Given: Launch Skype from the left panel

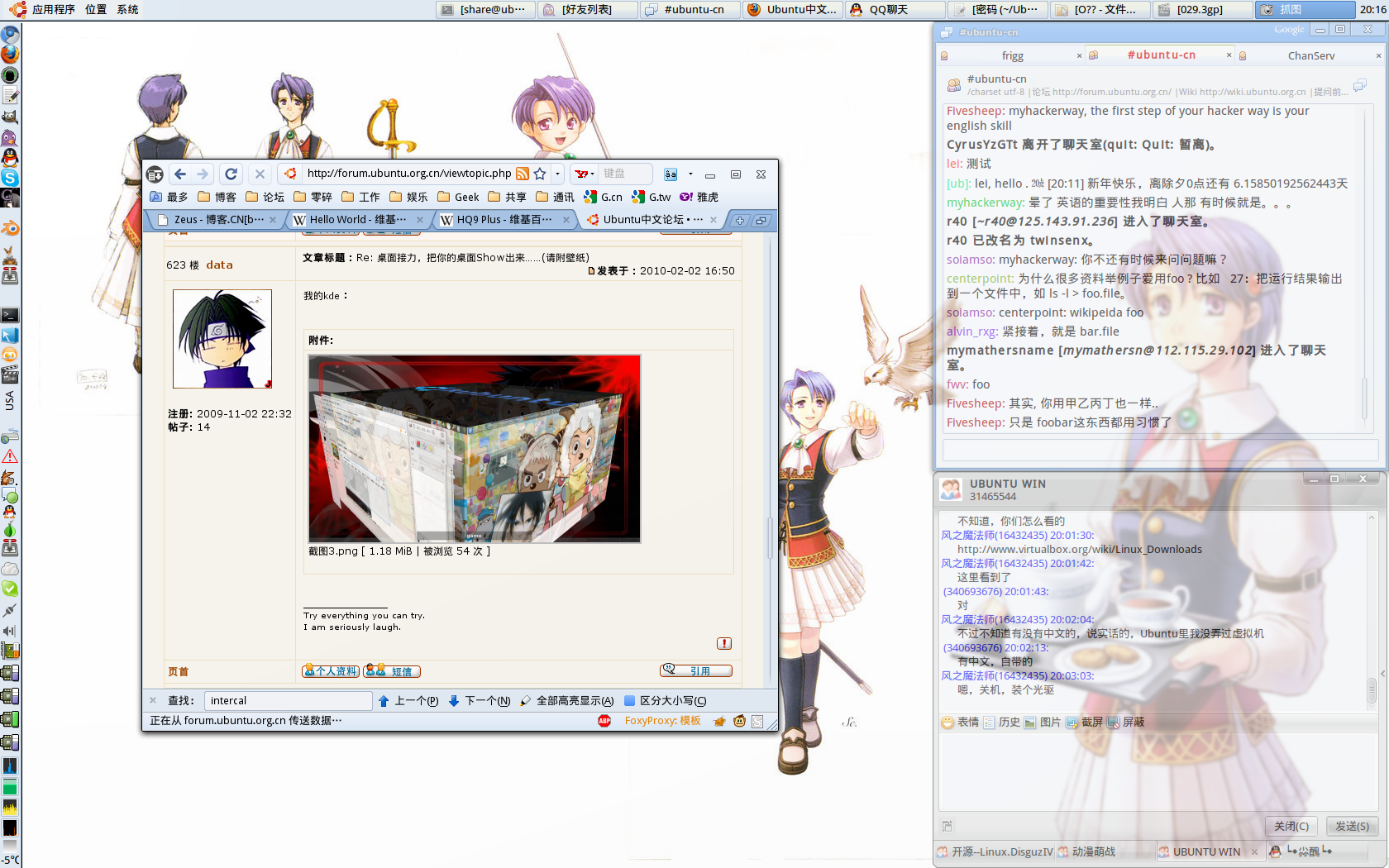Looking at the screenshot, I should click(x=9, y=178).
